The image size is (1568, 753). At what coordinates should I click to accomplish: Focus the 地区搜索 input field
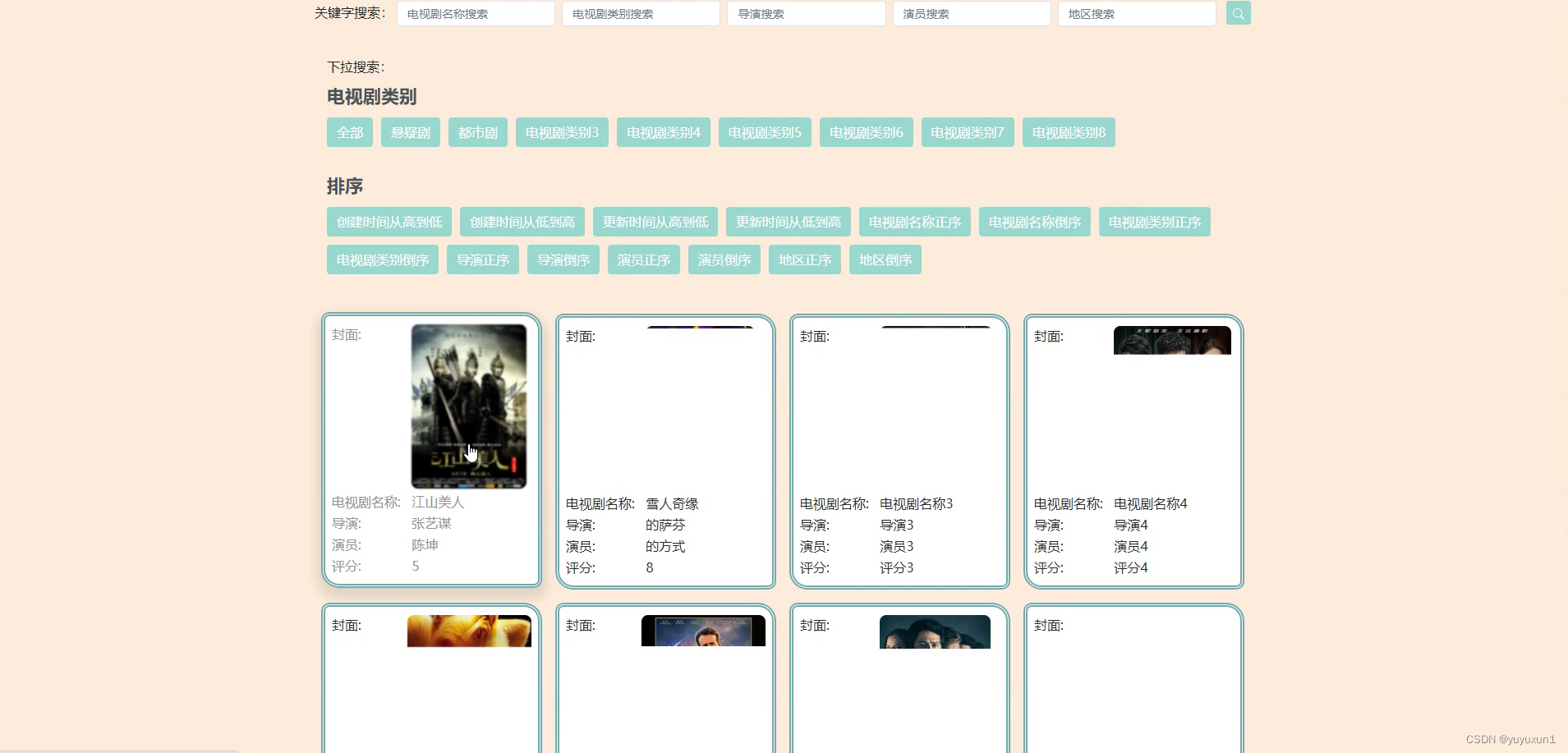click(x=1137, y=14)
